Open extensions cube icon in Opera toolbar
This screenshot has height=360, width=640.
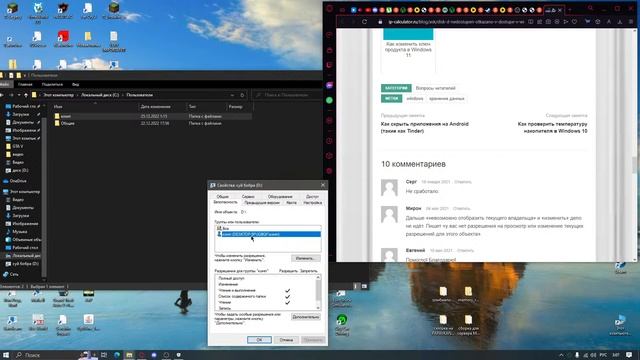point(598,22)
